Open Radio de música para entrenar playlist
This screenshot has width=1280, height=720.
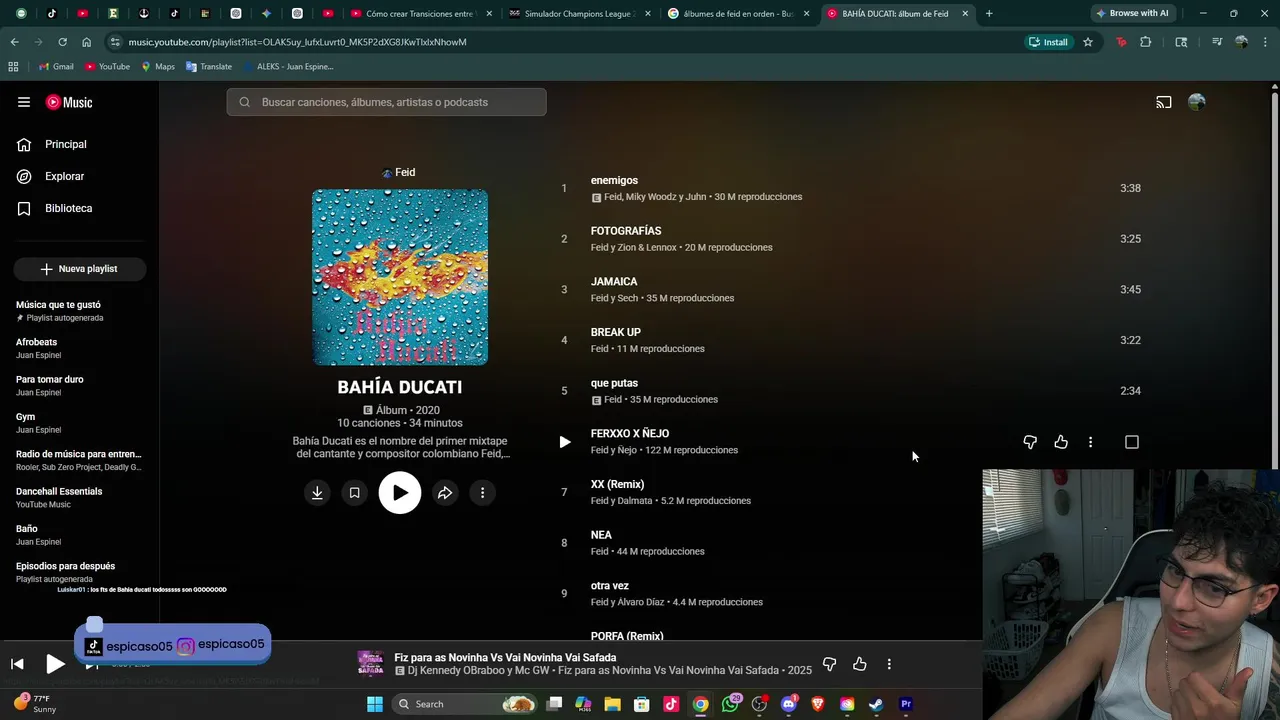[80, 460]
